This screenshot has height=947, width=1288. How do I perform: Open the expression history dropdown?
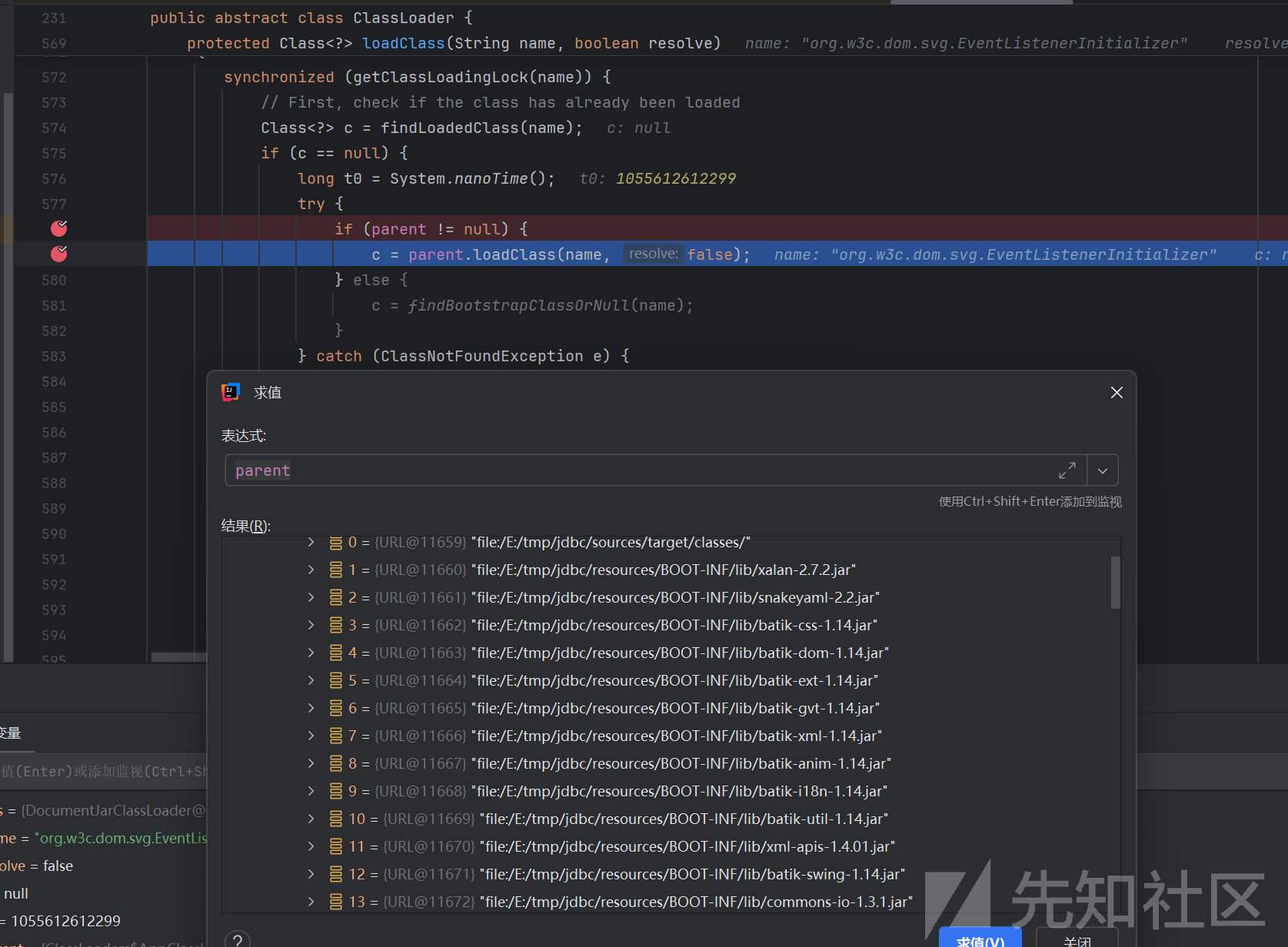click(x=1102, y=470)
